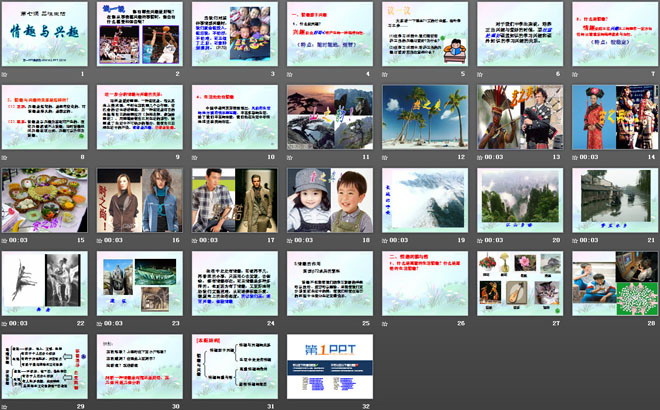Select slide 23 thumbnail with architecture photos

tap(140, 284)
